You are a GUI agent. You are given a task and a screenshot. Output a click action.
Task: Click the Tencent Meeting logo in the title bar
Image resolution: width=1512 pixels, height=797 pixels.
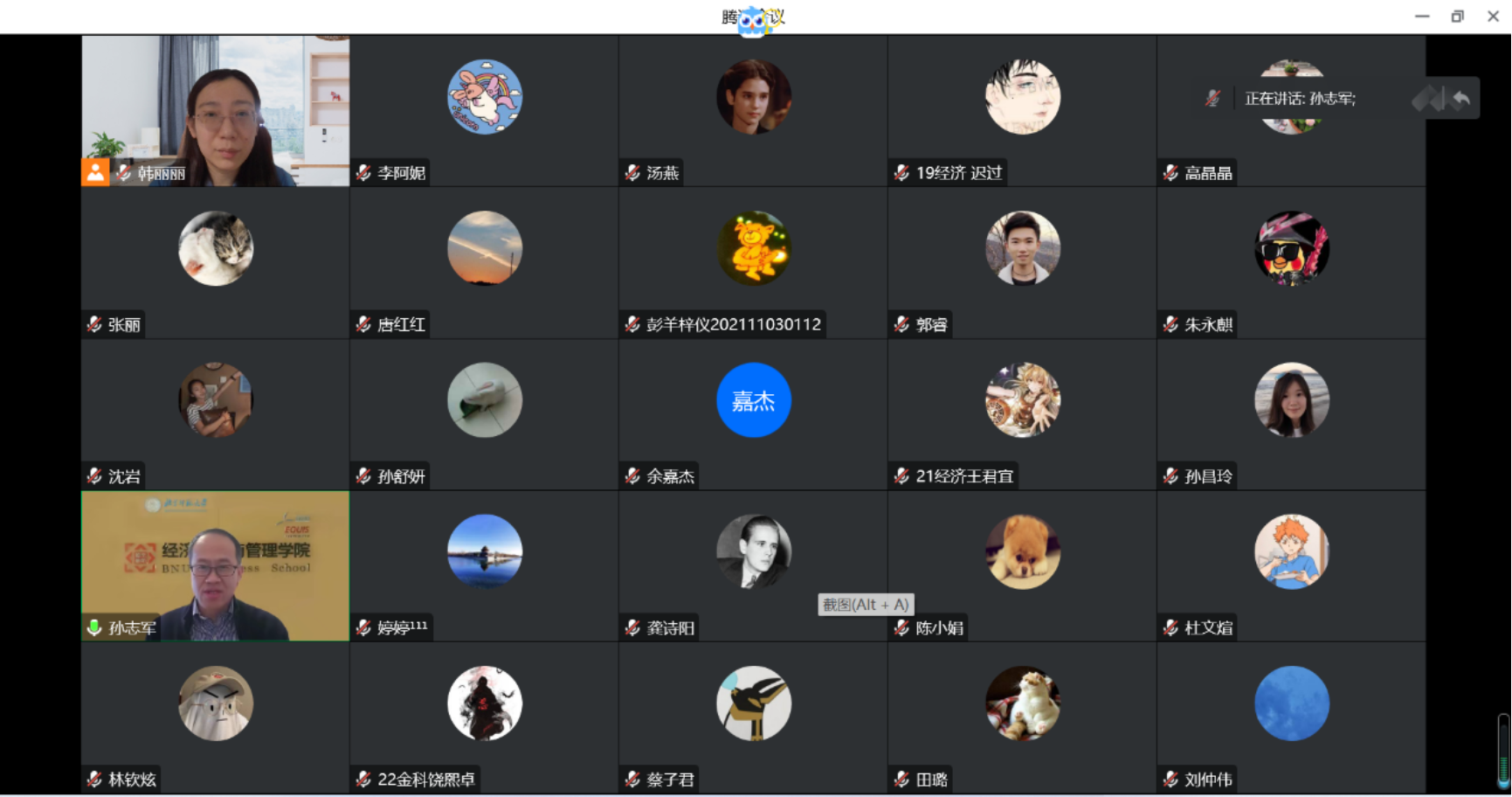click(753, 18)
